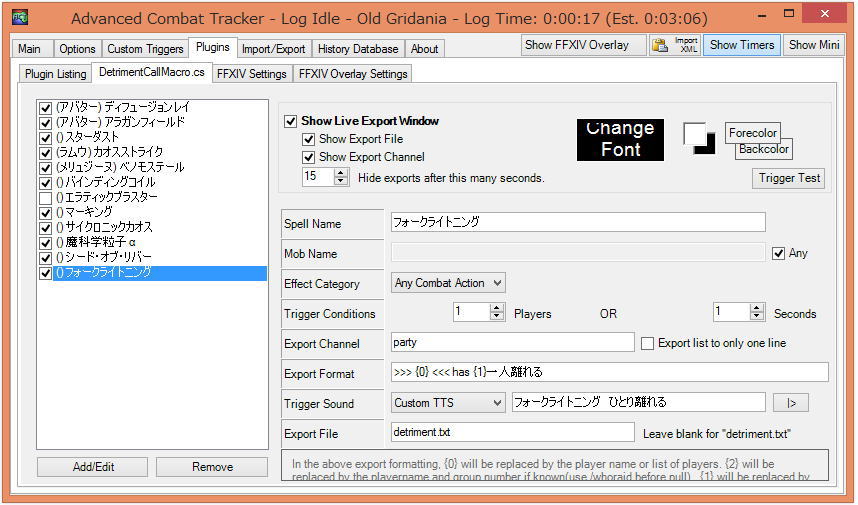Select the ベノモステール list entry
This screenshot has height=505, width=858.
click(120, 167)
